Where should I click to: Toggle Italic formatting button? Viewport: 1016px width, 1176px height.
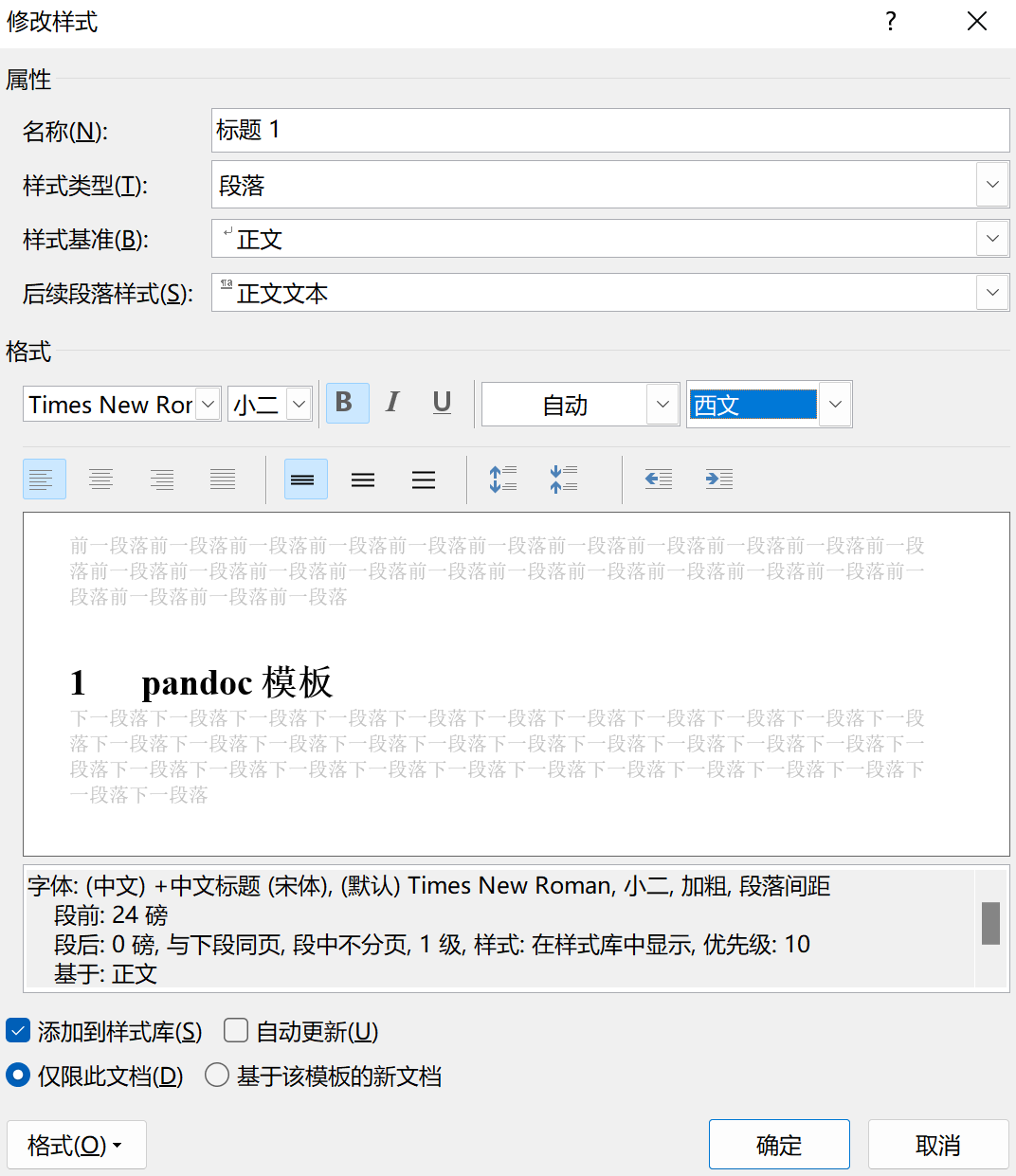[392, 404]
